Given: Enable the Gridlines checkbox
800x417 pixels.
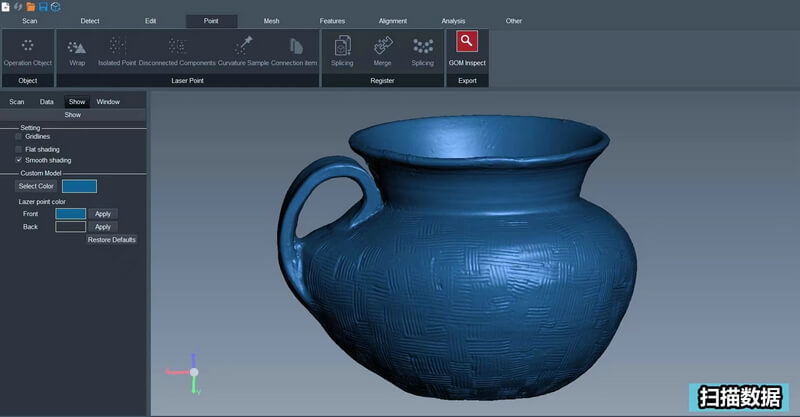Looking at the screenshot, I should click(18, 137).
